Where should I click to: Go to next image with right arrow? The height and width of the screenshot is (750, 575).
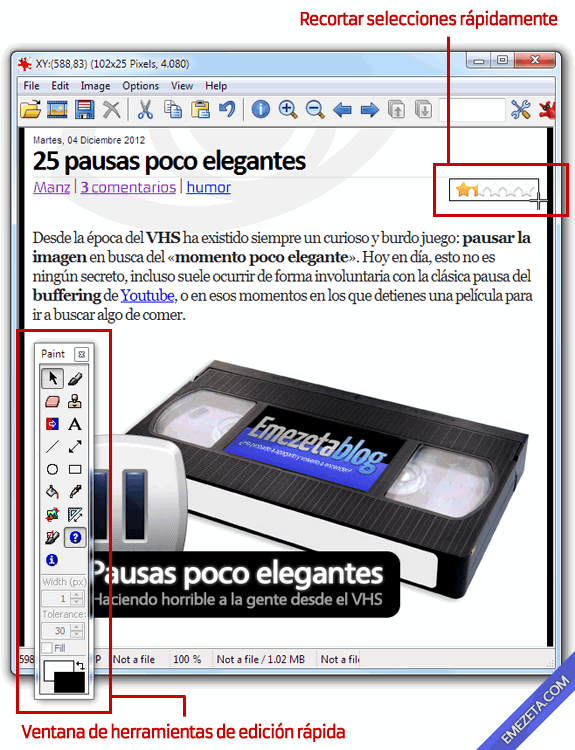point(370,110)
